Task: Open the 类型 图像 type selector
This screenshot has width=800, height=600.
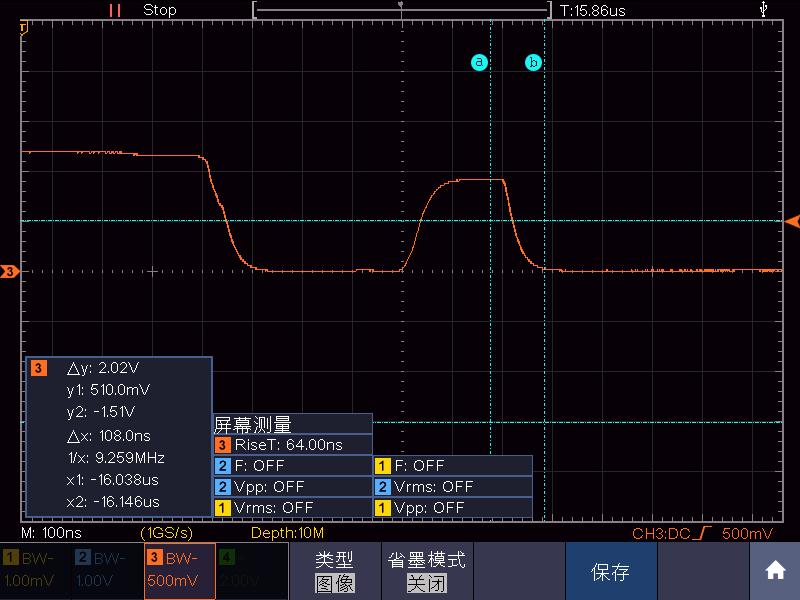Action: point(335,570)
